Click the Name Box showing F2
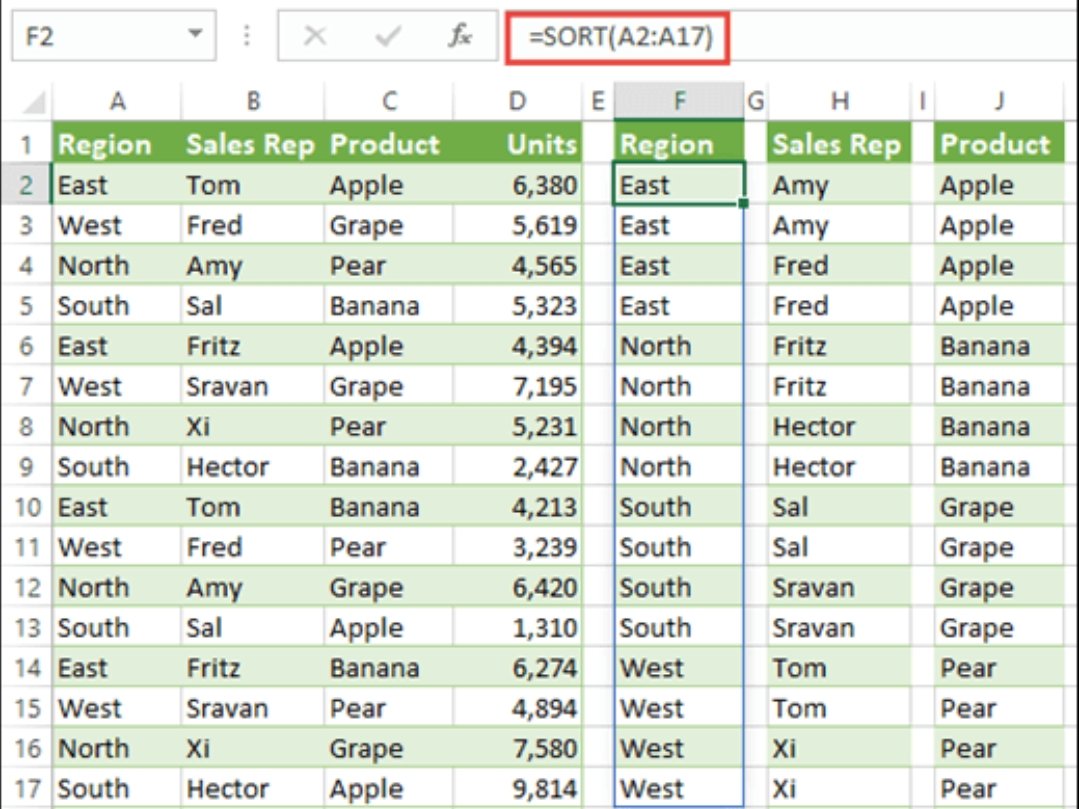Viewport: 1079px width, 809px height. point(90,37)
